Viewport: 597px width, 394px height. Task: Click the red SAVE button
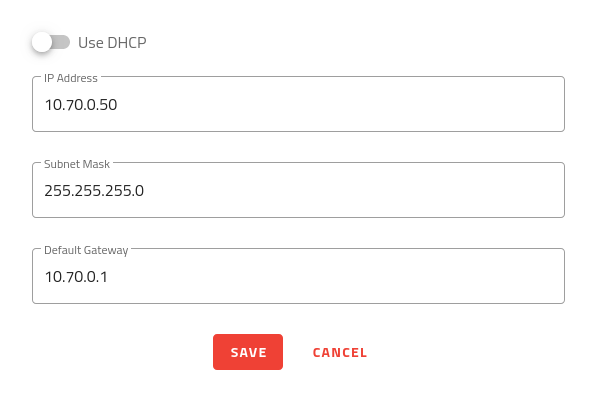[x=248, y=352]
